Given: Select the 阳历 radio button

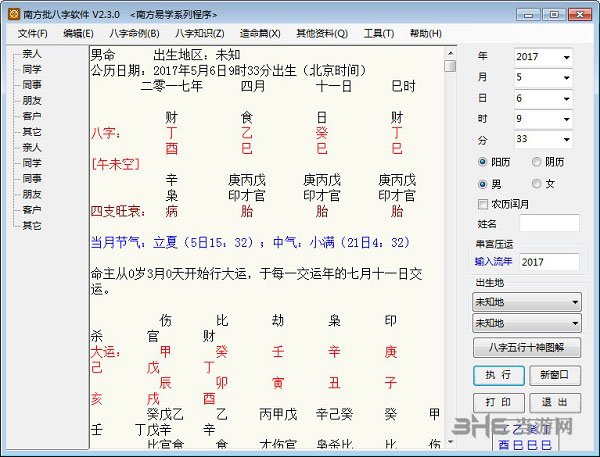Looking at the screenshot, I should 483,162.
